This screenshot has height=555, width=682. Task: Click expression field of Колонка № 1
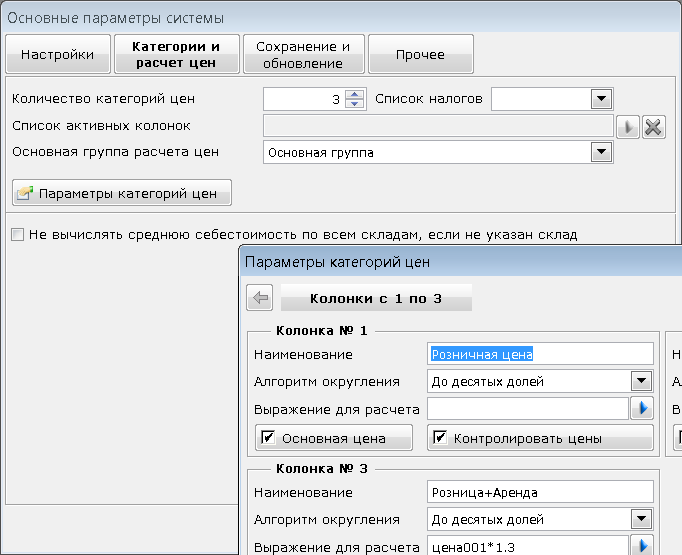528,409
